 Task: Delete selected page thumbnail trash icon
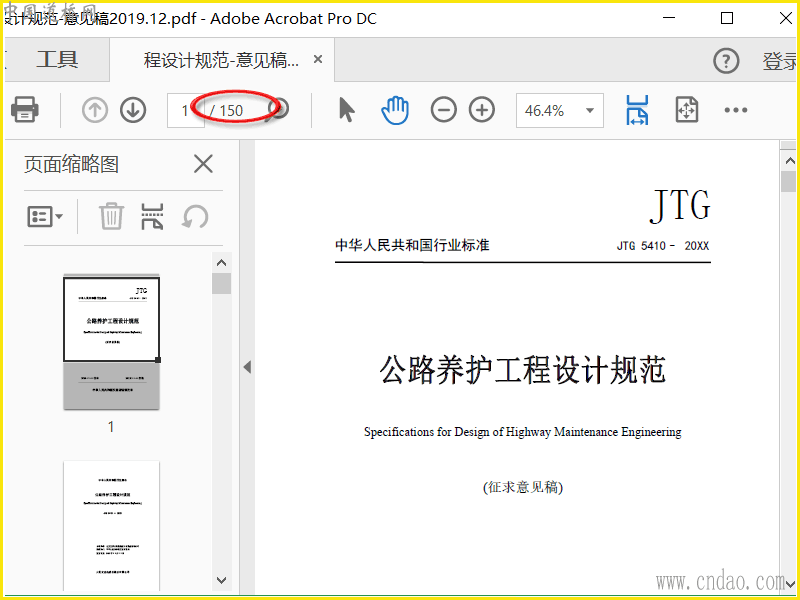pyautogui.click(x=111, y=216)
